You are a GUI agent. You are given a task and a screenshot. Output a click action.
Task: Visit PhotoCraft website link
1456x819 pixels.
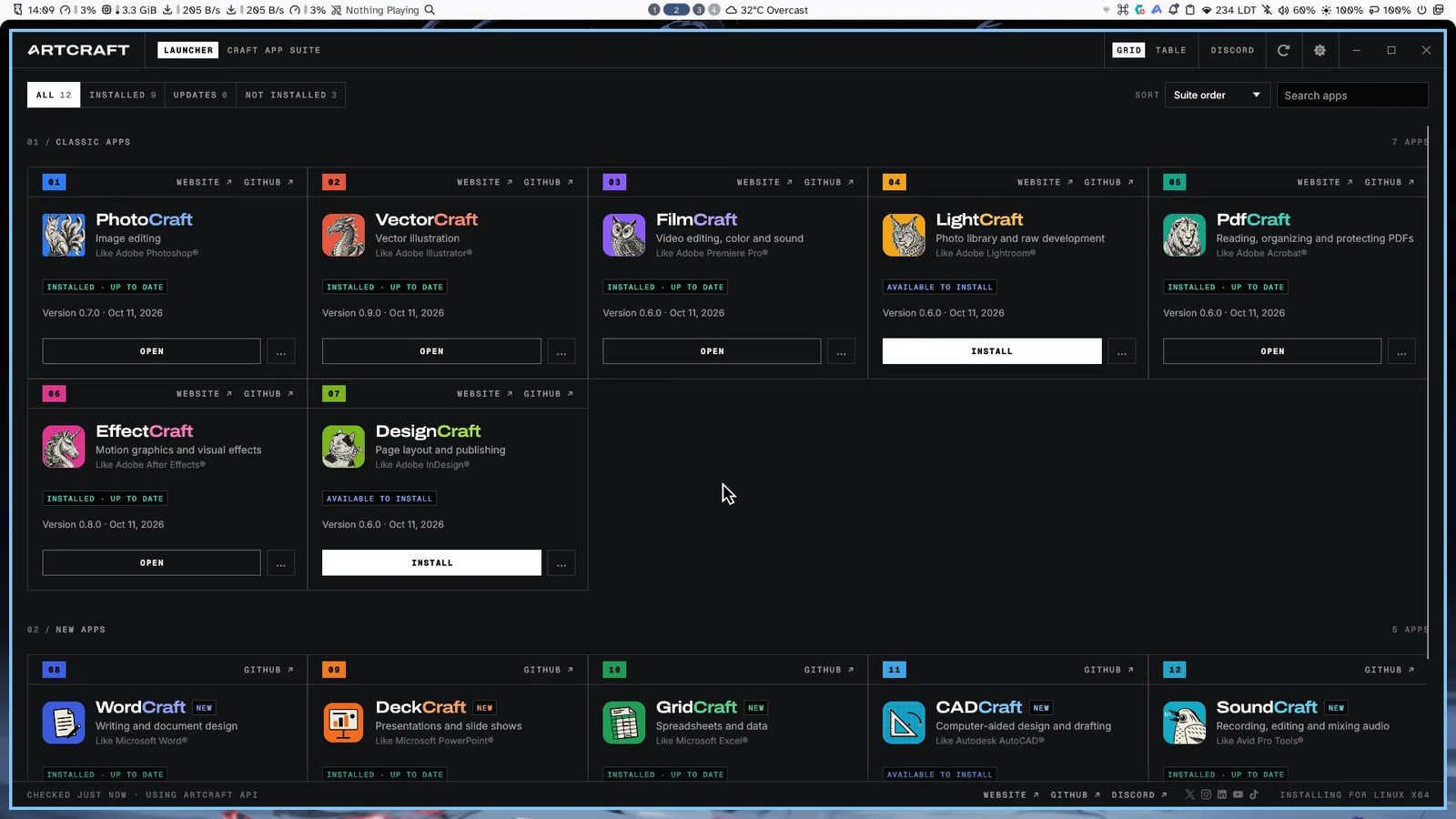[x=204, y=182]
